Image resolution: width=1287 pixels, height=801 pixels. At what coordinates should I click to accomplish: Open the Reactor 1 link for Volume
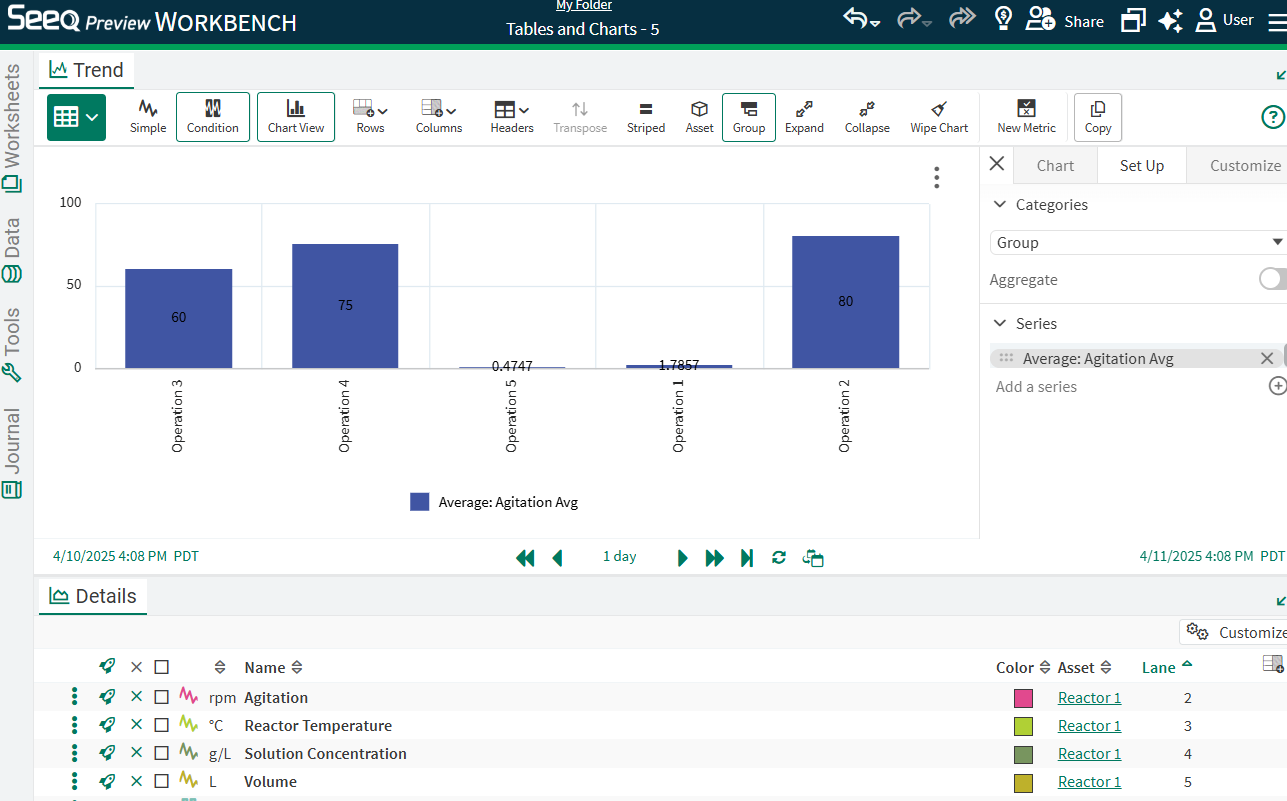point(1089,781)
